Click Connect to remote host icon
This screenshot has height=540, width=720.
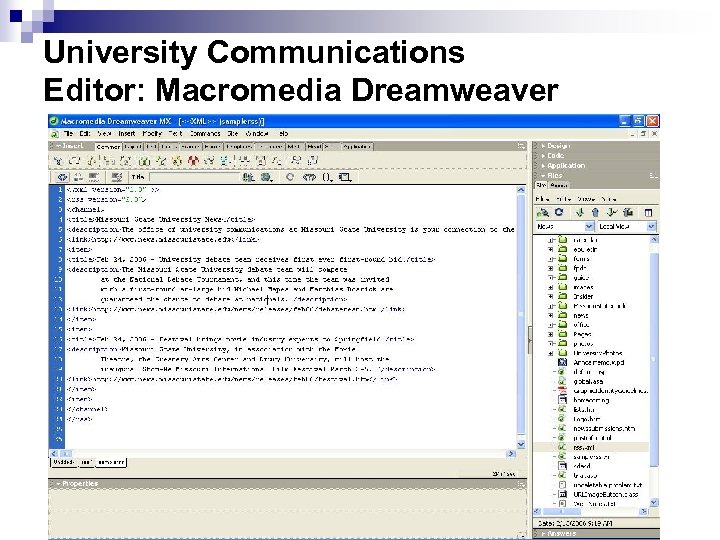click(x=543, y=213)
